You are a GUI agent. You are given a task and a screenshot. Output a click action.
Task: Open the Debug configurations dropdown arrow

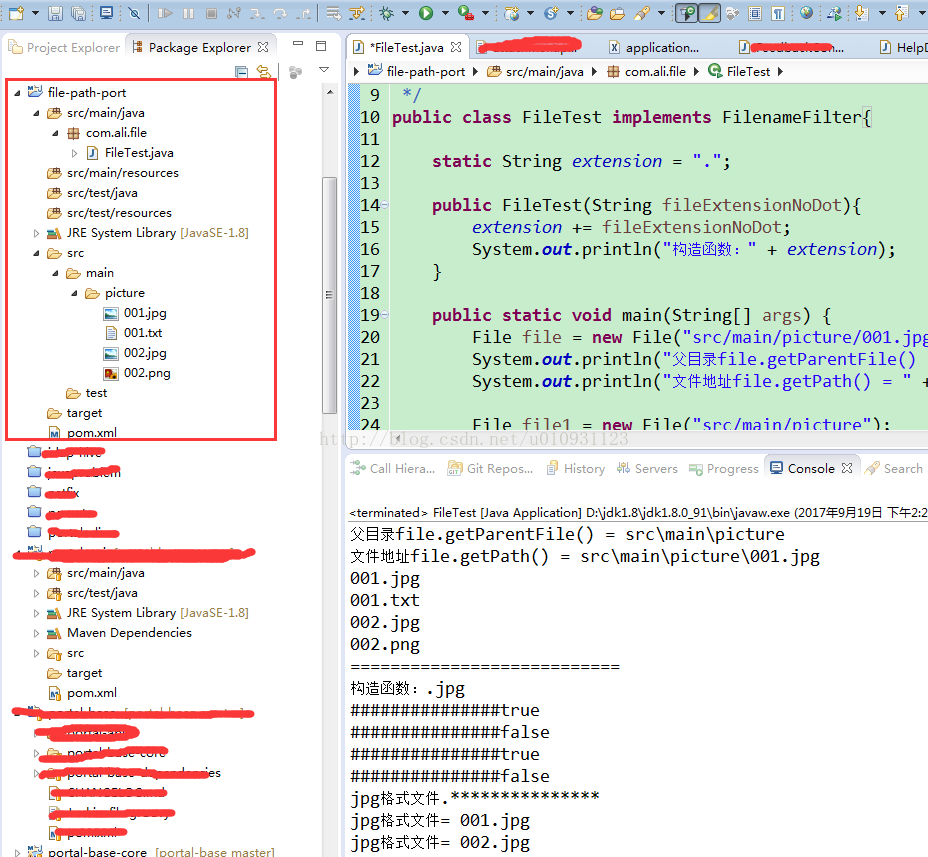(x=405, y=13)
